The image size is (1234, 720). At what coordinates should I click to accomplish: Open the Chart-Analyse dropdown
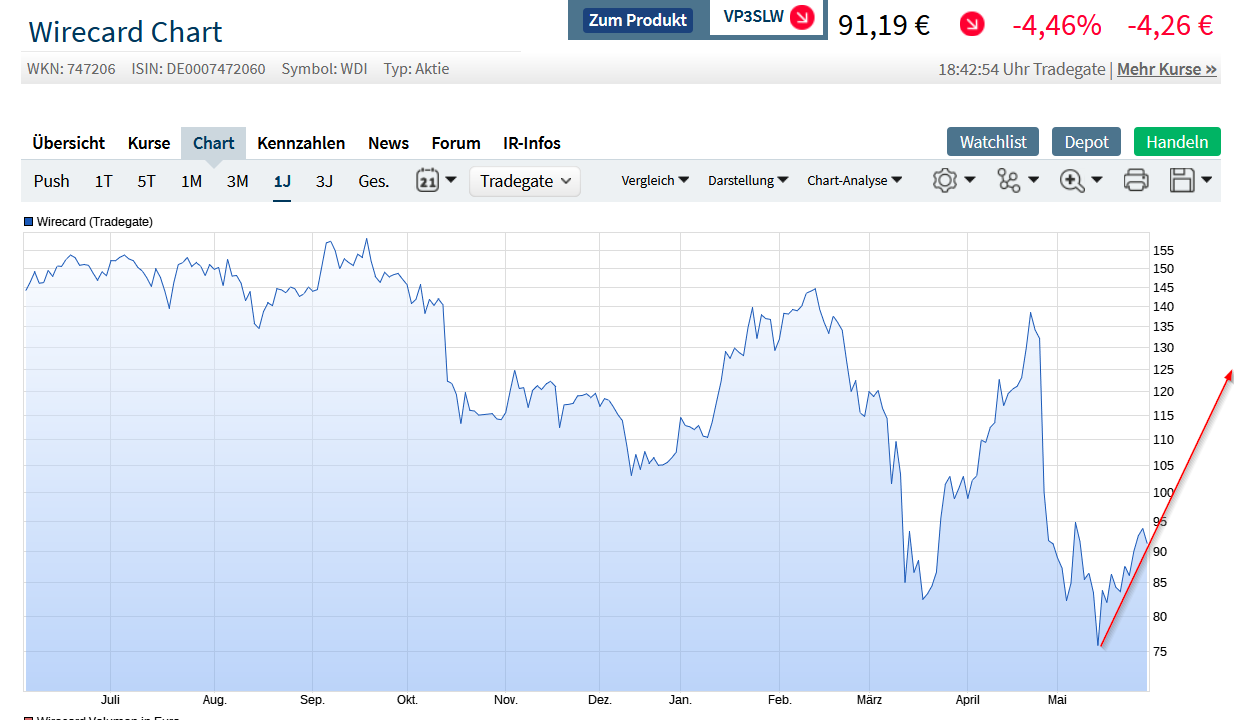point(855,181)
